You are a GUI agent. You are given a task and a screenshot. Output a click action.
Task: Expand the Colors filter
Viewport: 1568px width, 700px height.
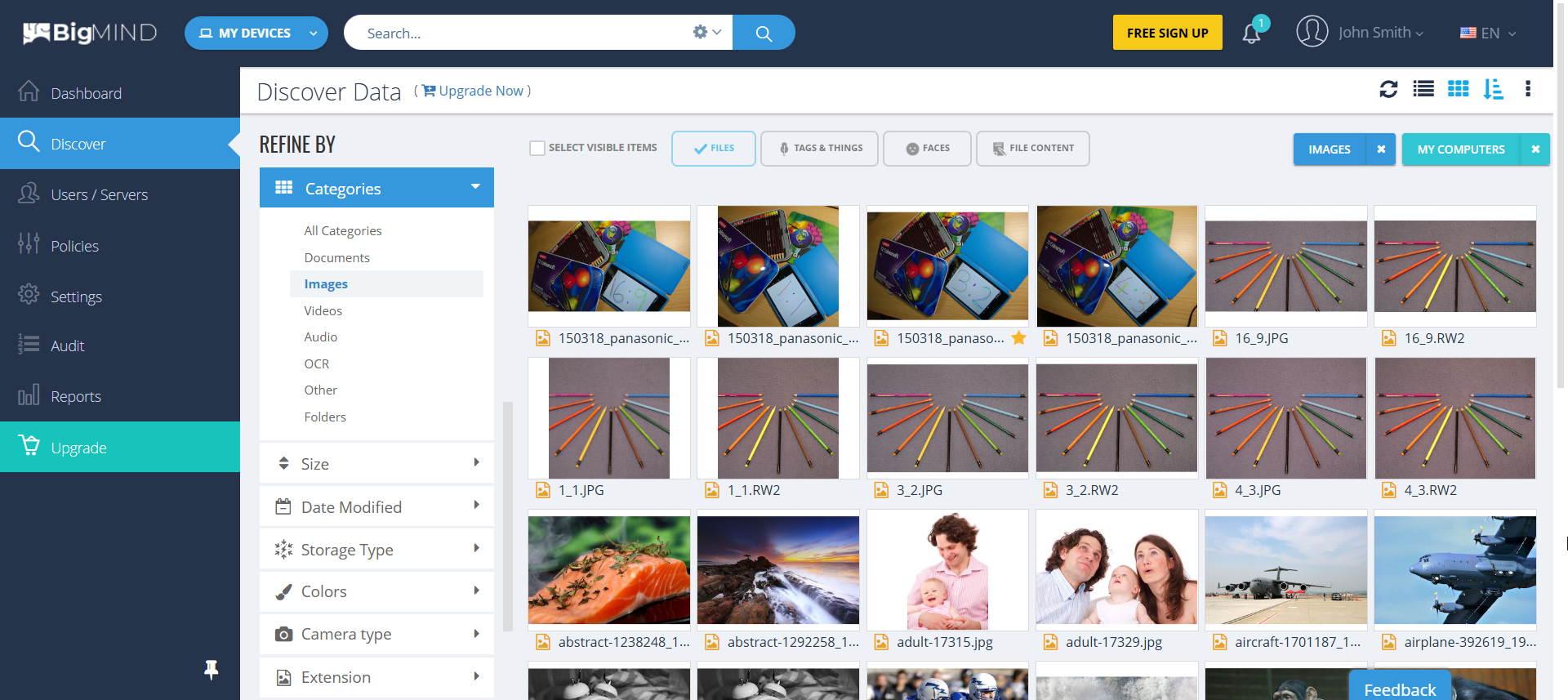[x=376, y=591]
